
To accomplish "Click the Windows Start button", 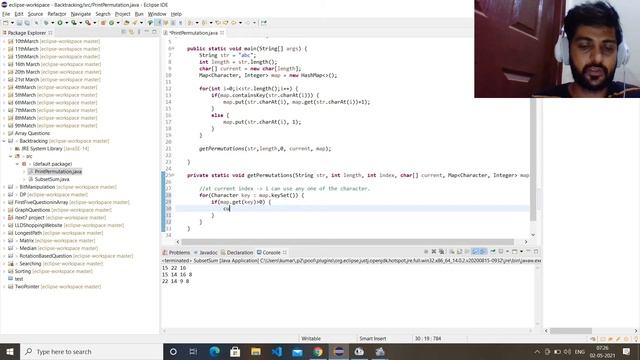I will point(10,351).
